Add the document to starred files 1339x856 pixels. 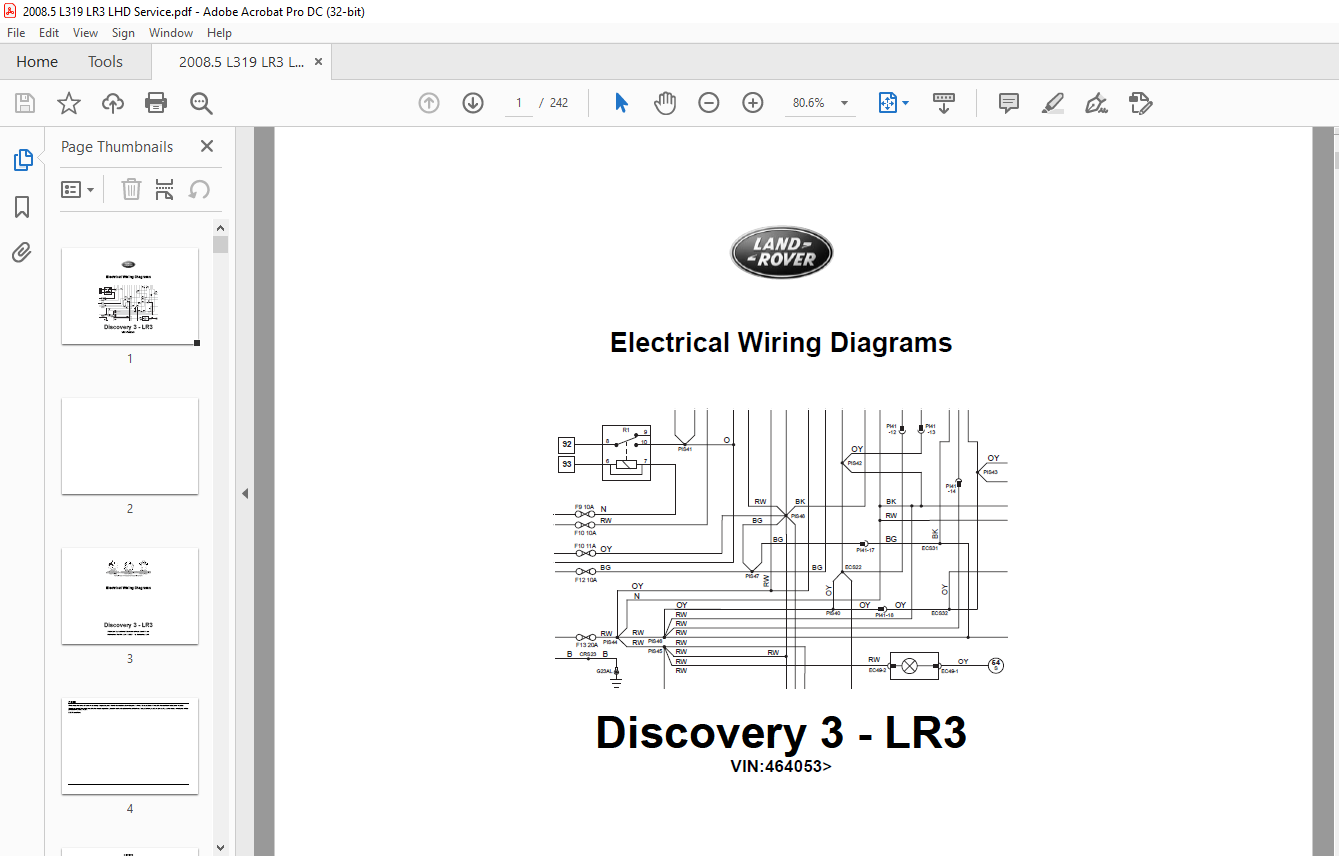click(x=69, y=103)
